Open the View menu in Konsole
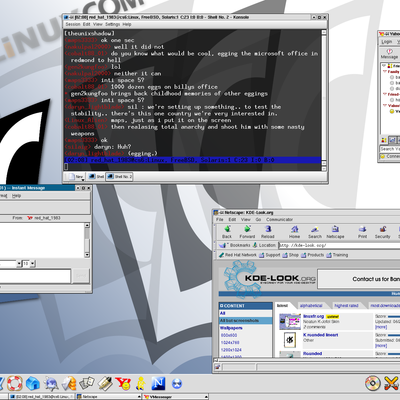400x400 pixels. tap(98, 24)
